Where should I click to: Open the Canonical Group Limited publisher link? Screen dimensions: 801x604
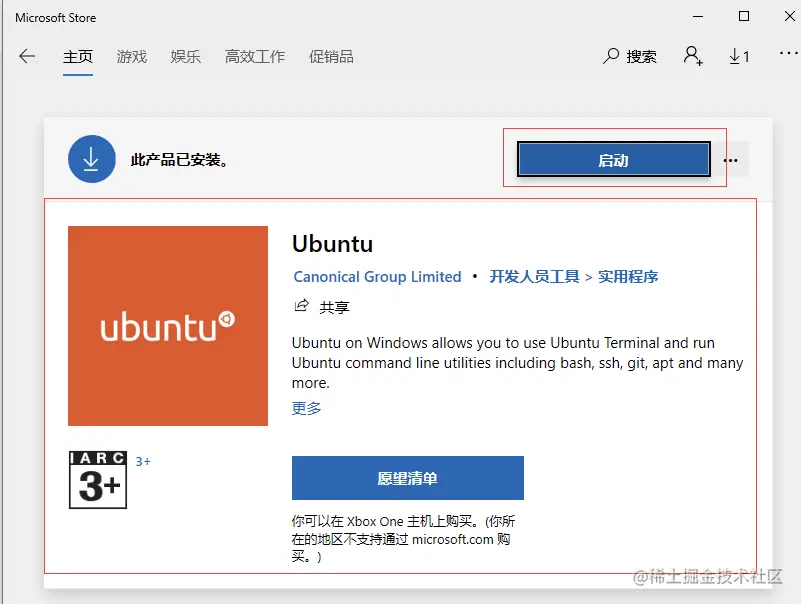pos(377,277)
